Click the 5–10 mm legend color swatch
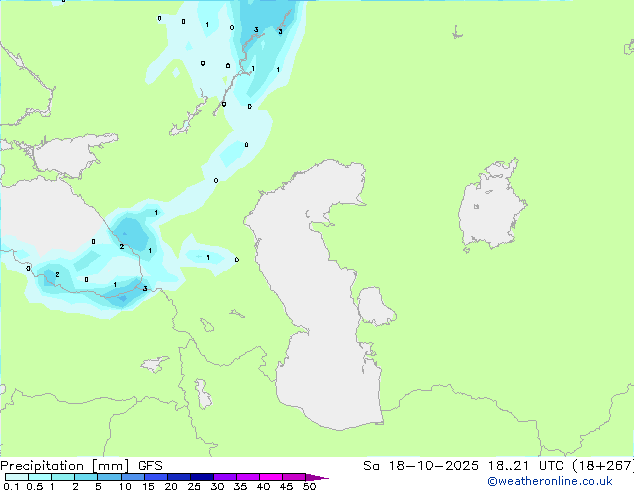 (x=109, y=477)
